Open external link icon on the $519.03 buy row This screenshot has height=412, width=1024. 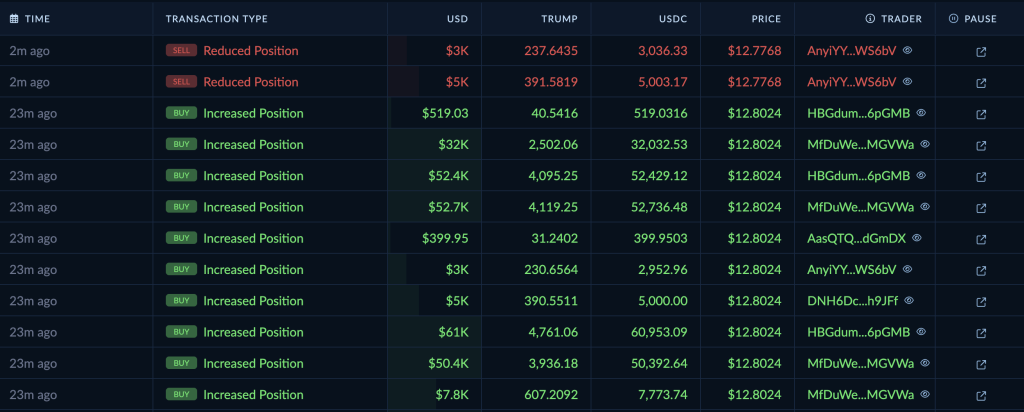[981, 114]
